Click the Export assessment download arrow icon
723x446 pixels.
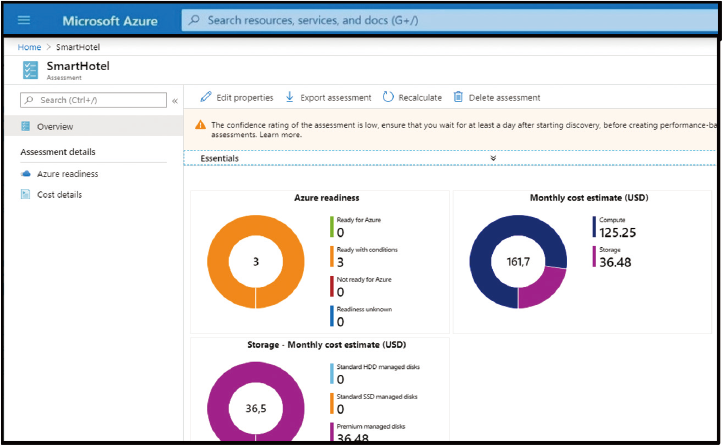tap(290, 97)
